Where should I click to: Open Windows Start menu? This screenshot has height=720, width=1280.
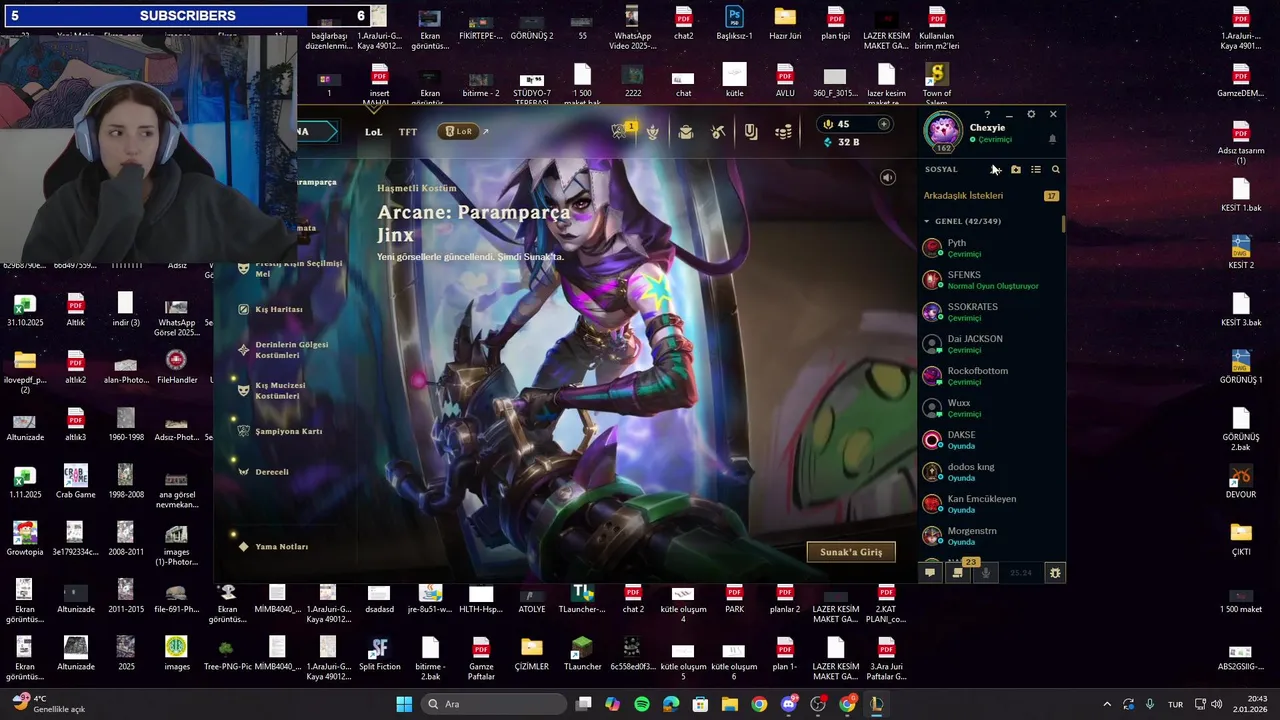[x=404, y=704]
